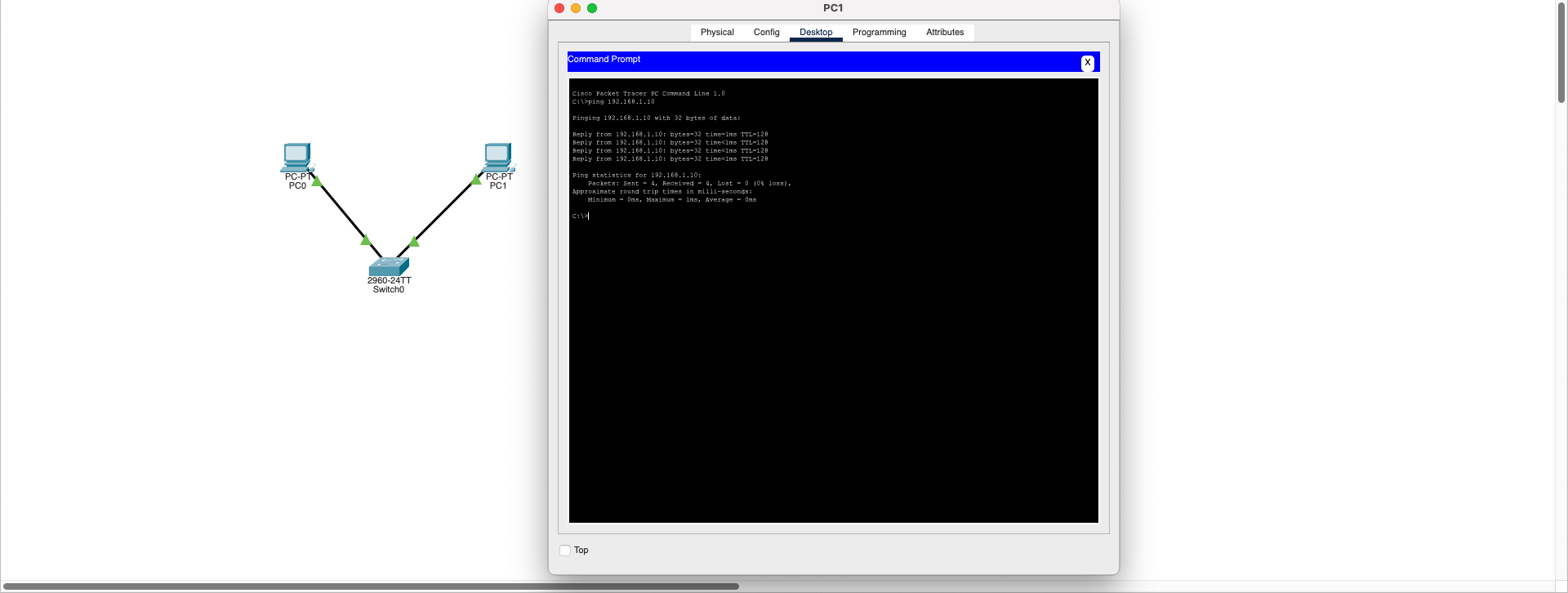Click the 'Cisco Packet Tracer PC Command Line' line

tap(648, 94)
